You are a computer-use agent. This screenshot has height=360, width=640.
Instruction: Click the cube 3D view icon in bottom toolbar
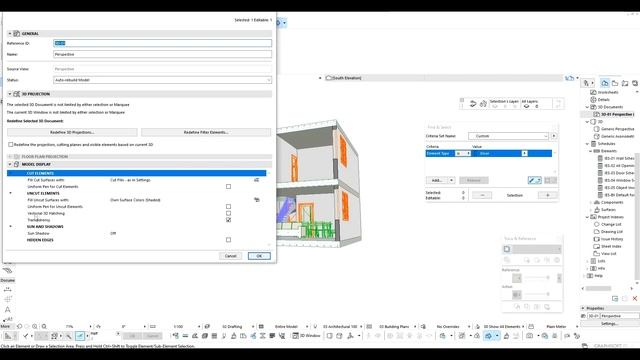(x=339, y=336)
